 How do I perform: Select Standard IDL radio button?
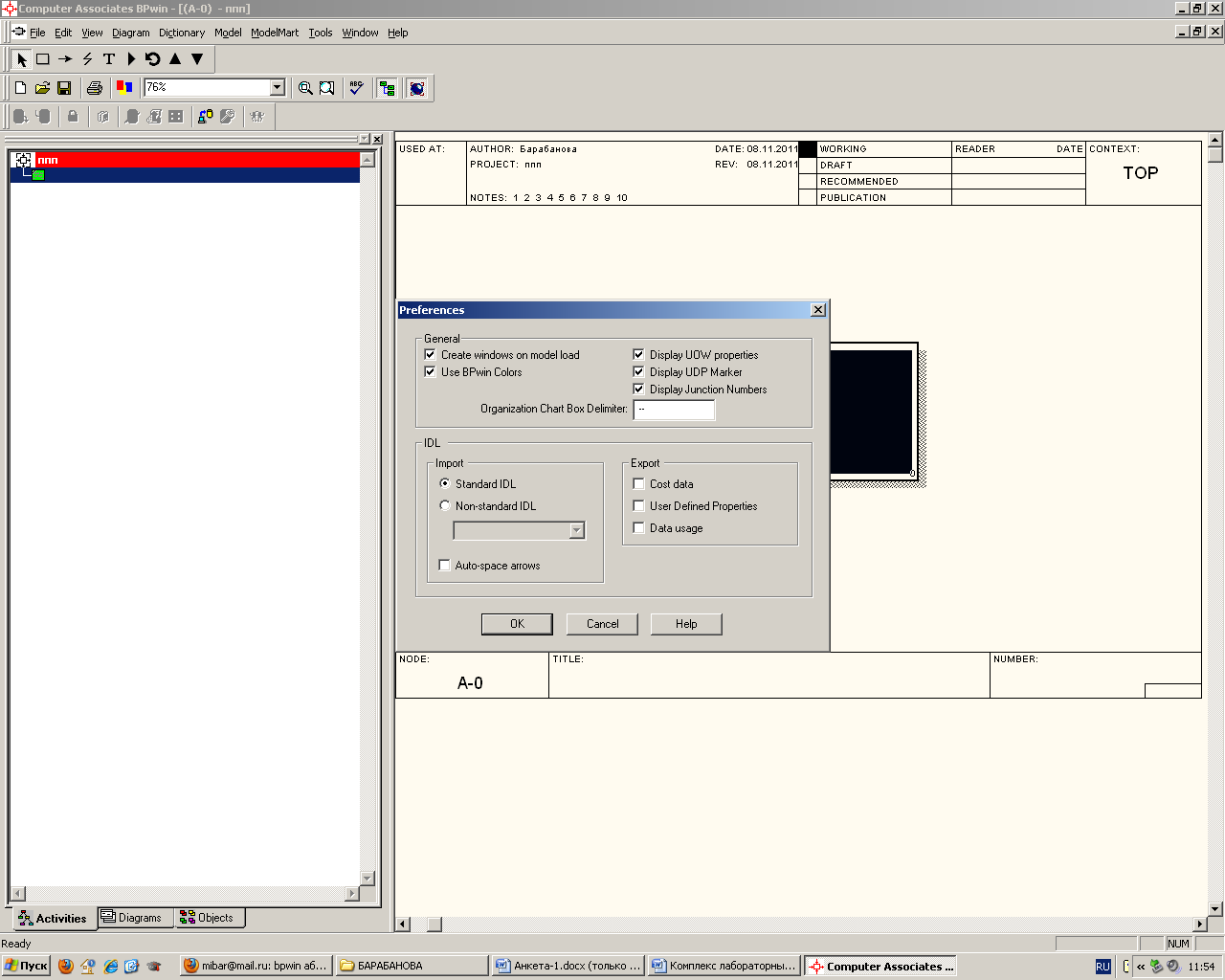444,483
